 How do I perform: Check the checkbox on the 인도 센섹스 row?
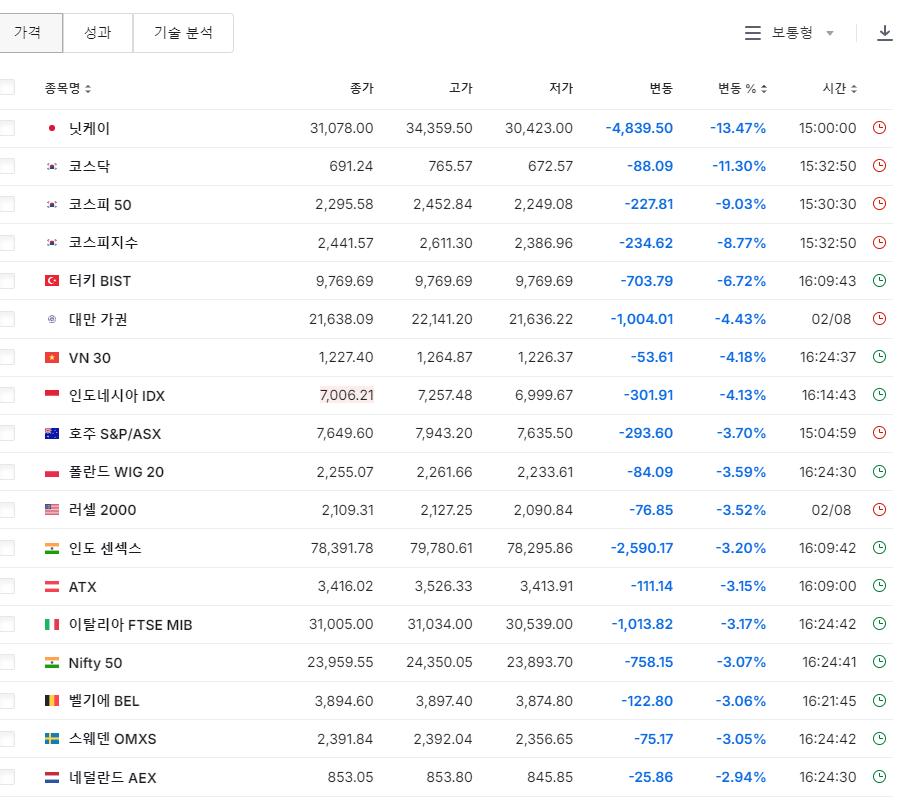8,548
